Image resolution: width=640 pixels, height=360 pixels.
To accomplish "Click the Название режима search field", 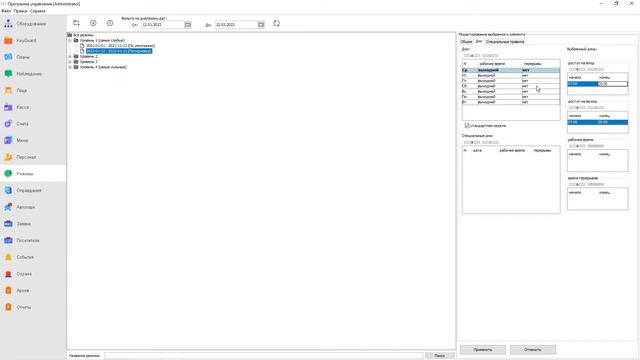I will coord(264,356).
